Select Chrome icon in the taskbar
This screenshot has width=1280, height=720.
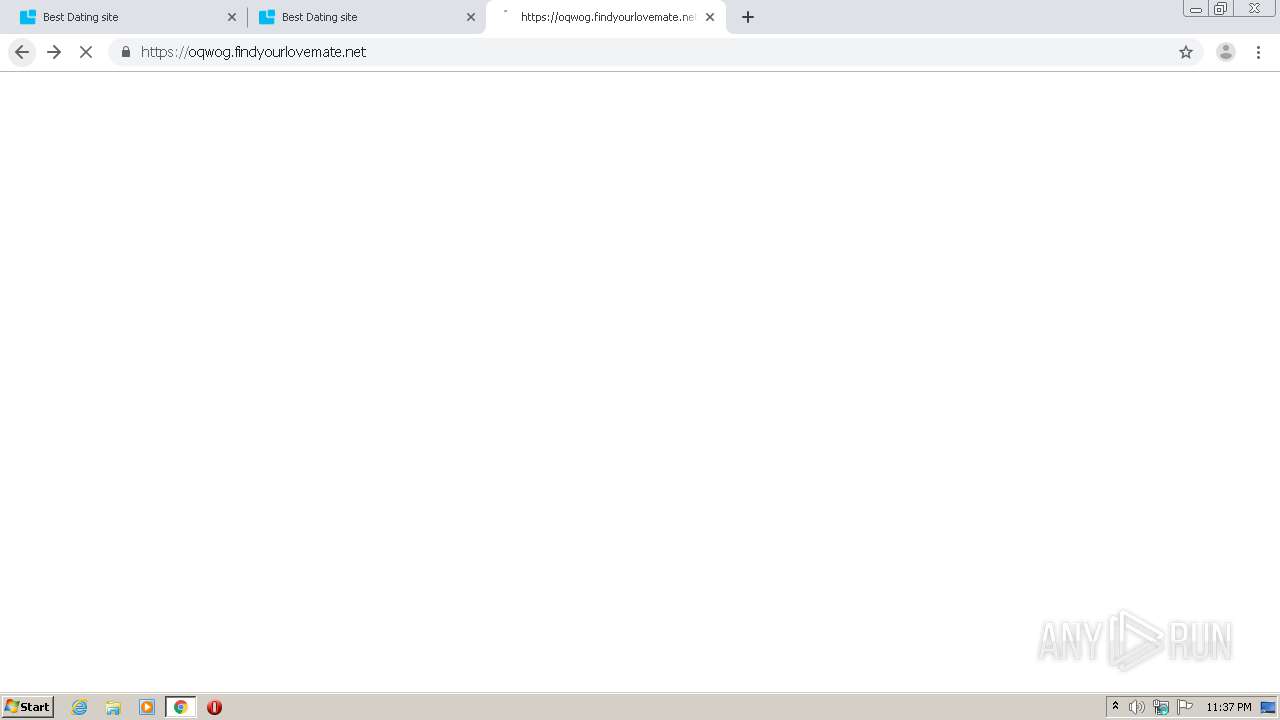tap(181, 707)
